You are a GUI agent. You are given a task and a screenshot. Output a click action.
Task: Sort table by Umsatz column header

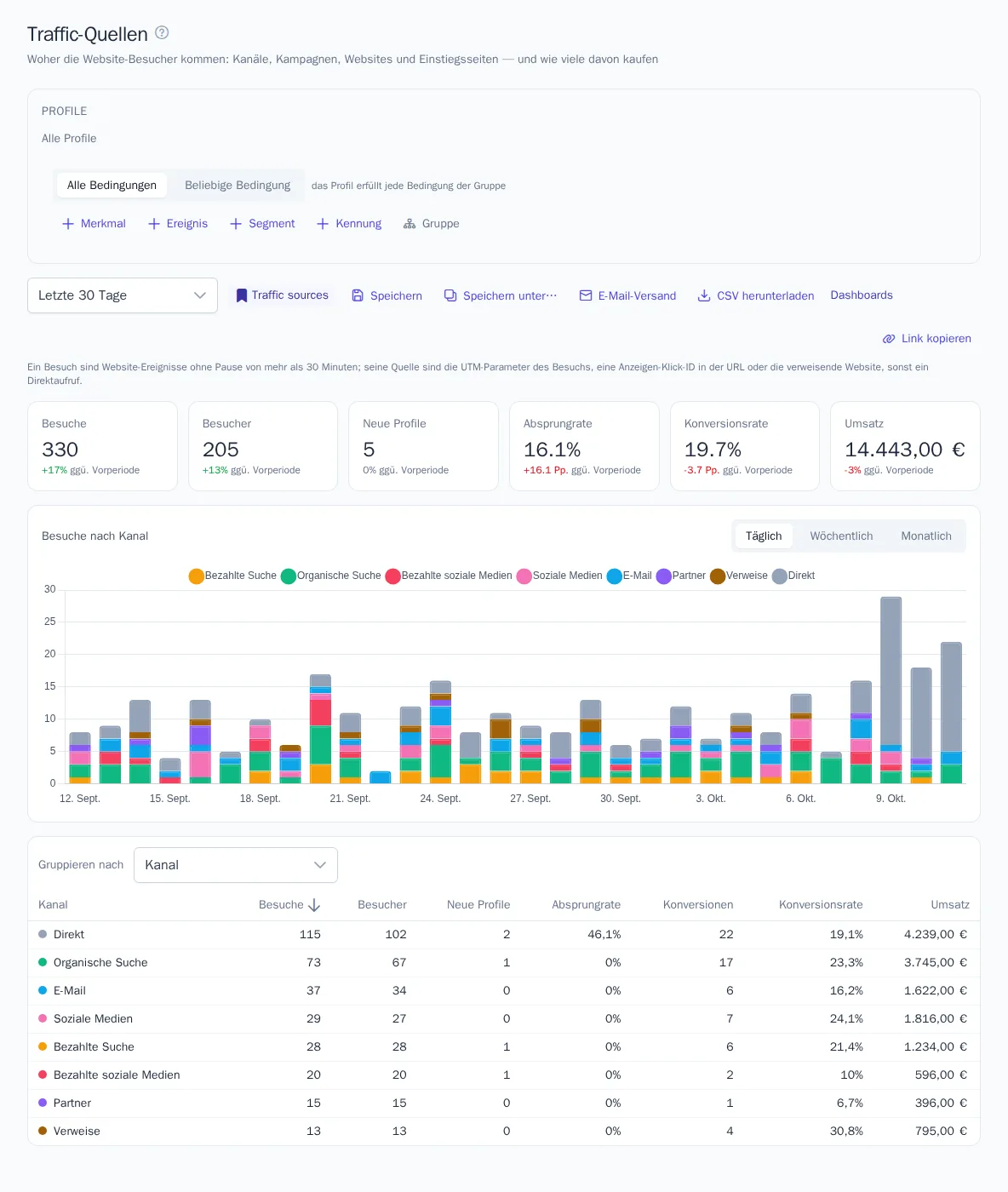click(950, 905)
